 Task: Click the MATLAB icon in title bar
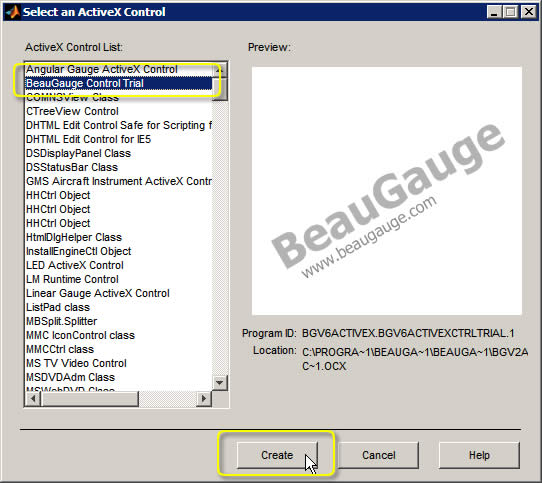pyautogui.click(x=12, y=12)
